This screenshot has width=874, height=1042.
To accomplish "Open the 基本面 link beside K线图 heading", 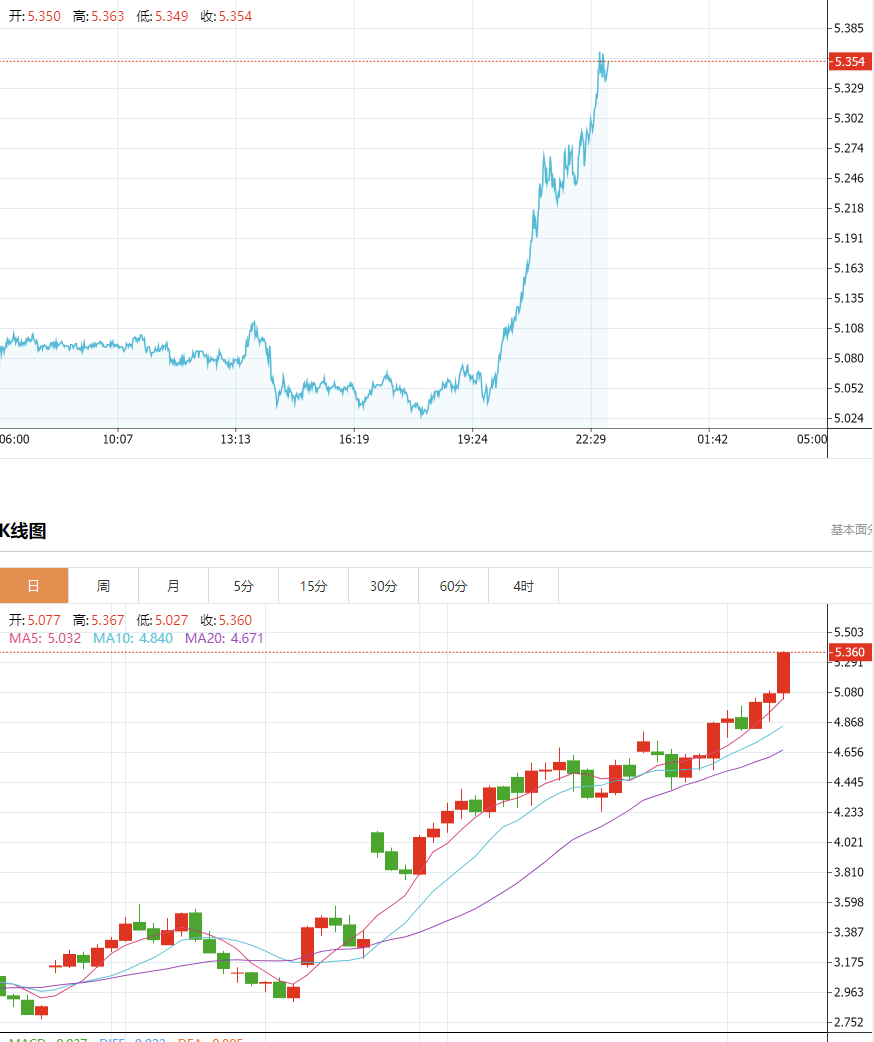I will [851, 530].
